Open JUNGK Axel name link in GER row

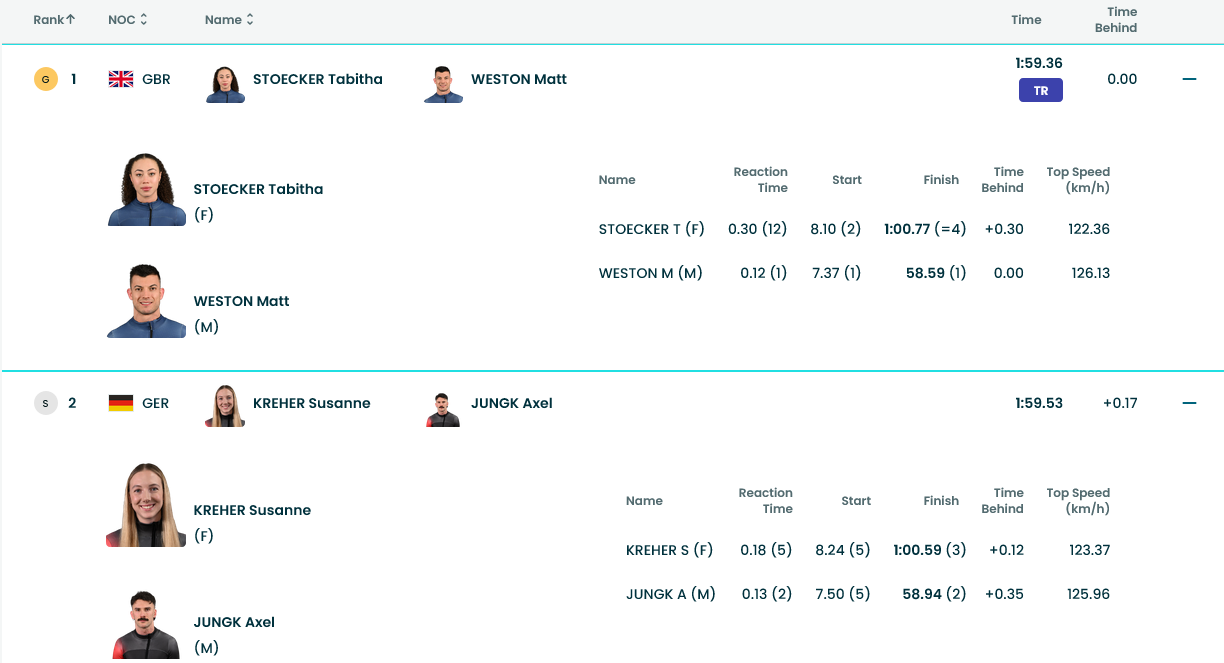click(512, 403)
